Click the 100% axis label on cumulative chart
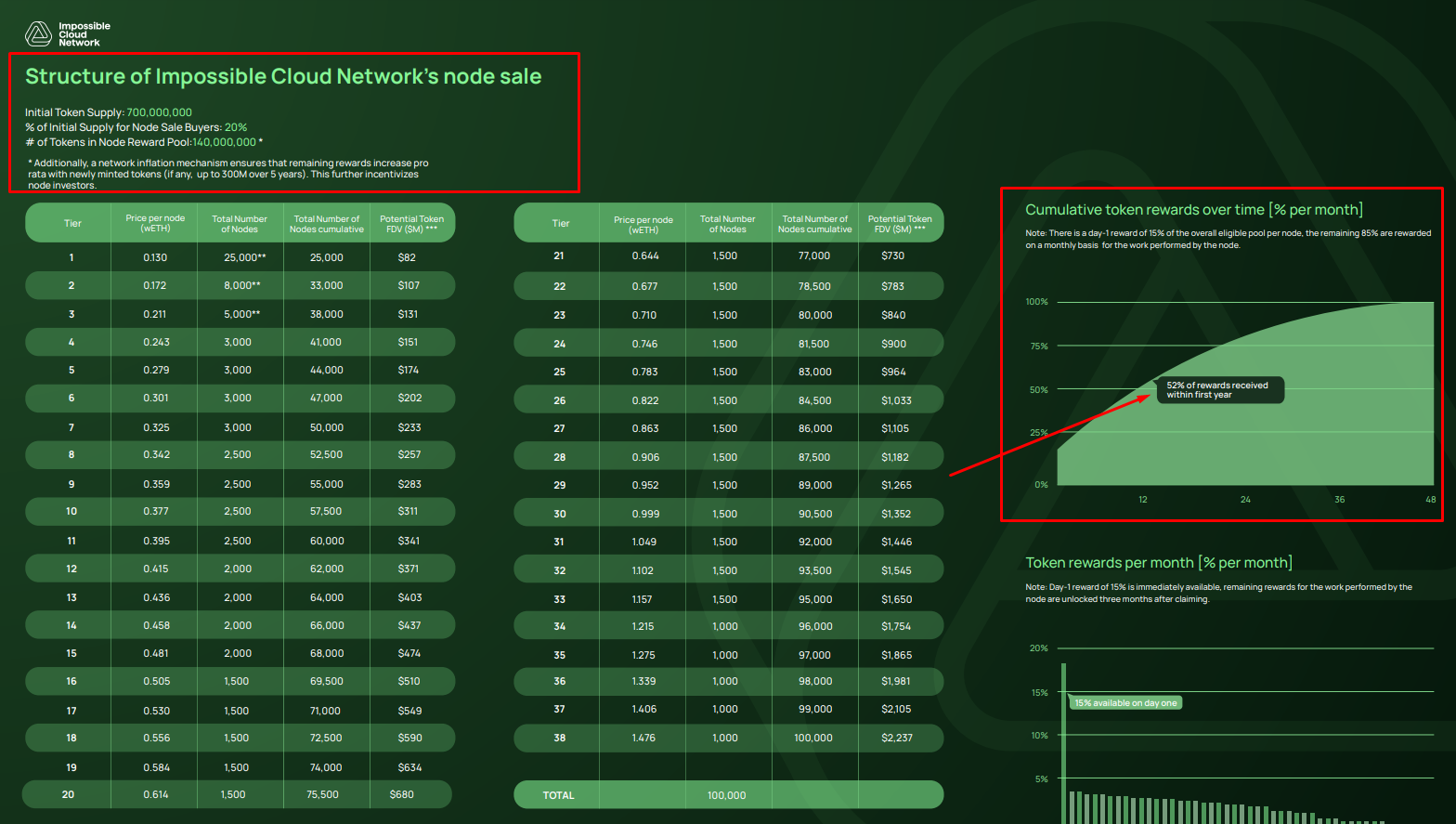 click(1036, 302)
